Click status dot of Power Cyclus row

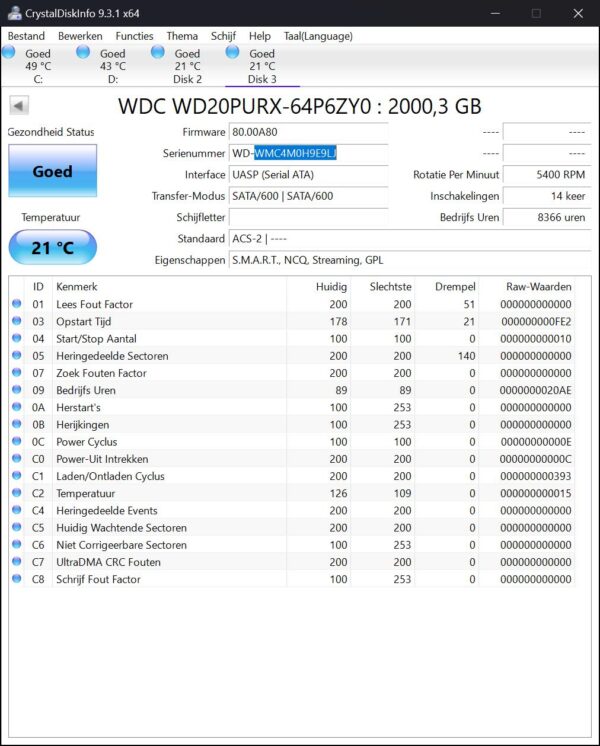(x=17, y=441)
